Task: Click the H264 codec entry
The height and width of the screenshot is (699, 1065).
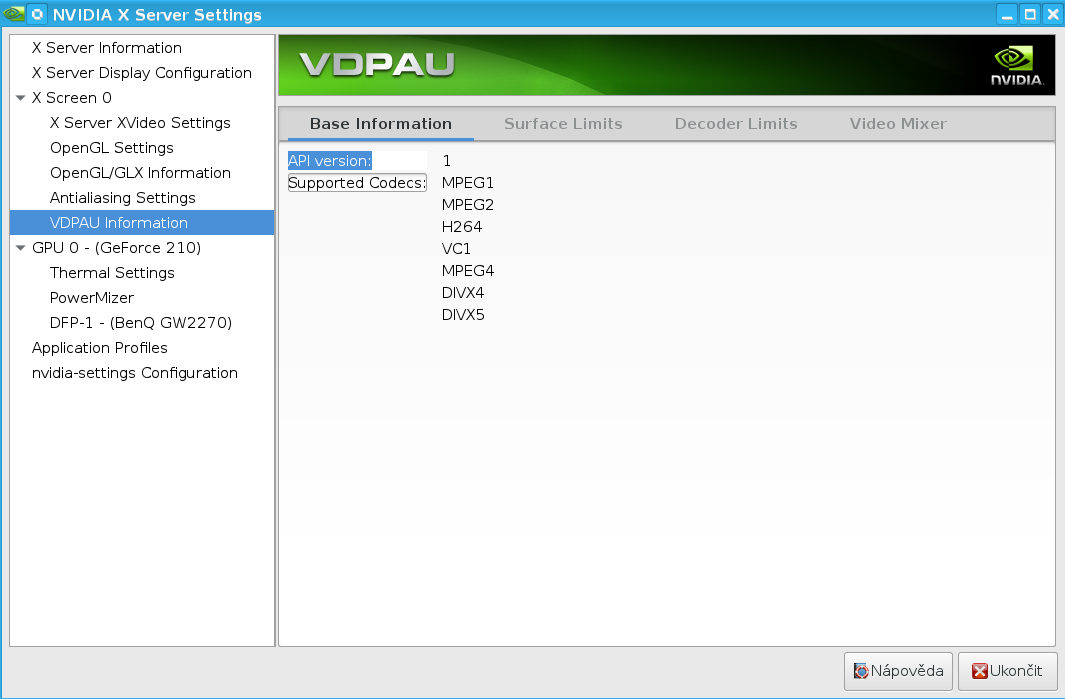Action: pos(461,227)
